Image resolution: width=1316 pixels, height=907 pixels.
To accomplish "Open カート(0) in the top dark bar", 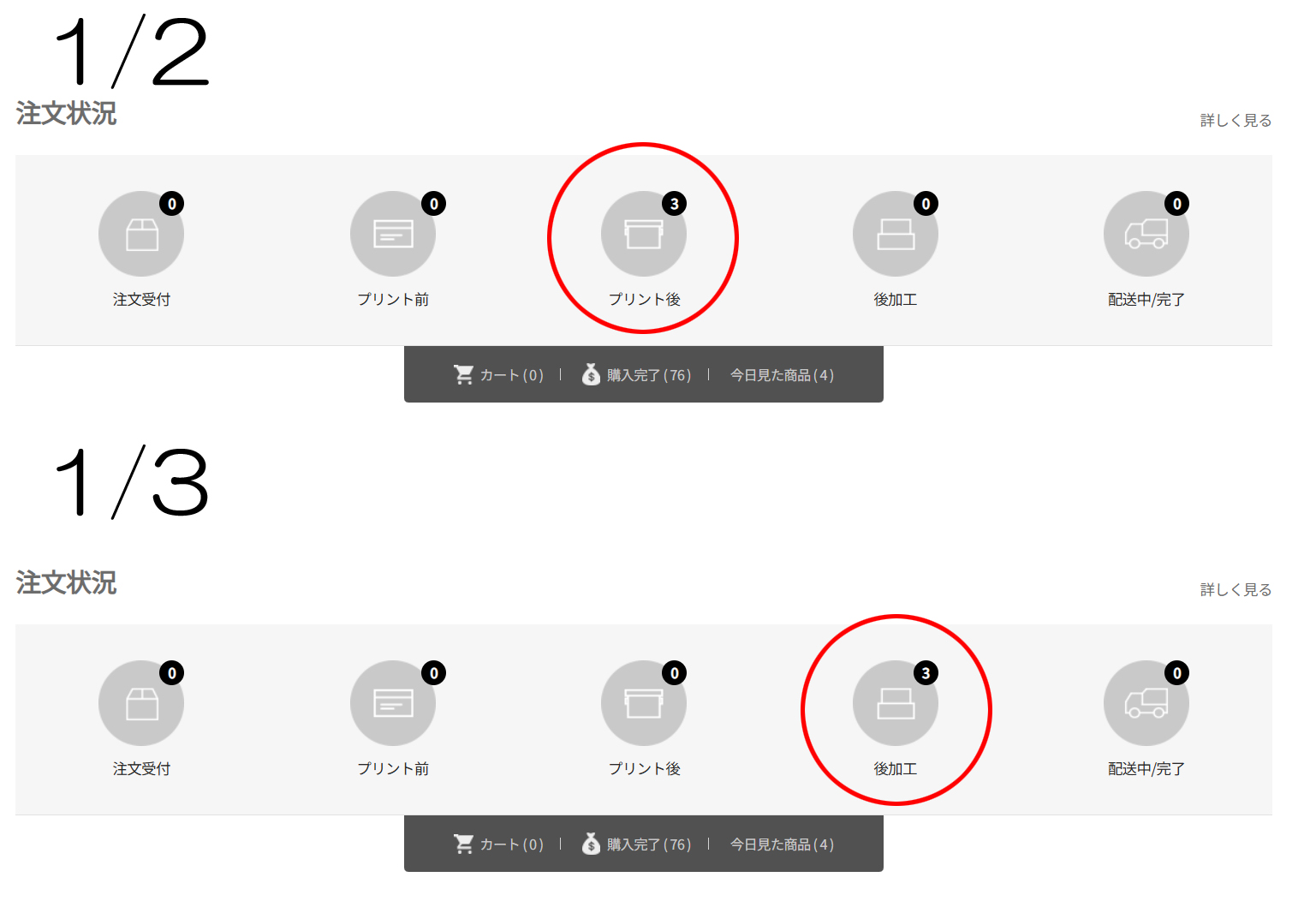I will pos(498,375).
